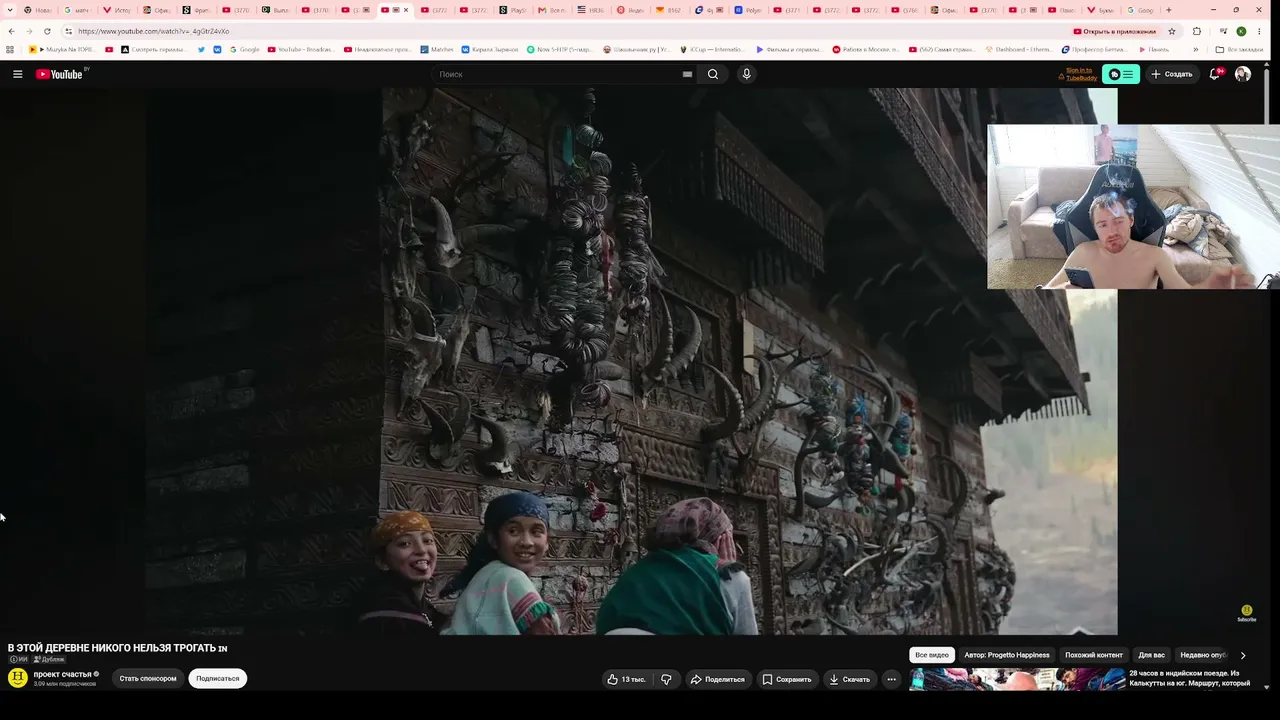The width and height of the screenshot is (1280, 720).
Task: Open the 28 часов в индийском поезде title
Action: click(1190, 678)
